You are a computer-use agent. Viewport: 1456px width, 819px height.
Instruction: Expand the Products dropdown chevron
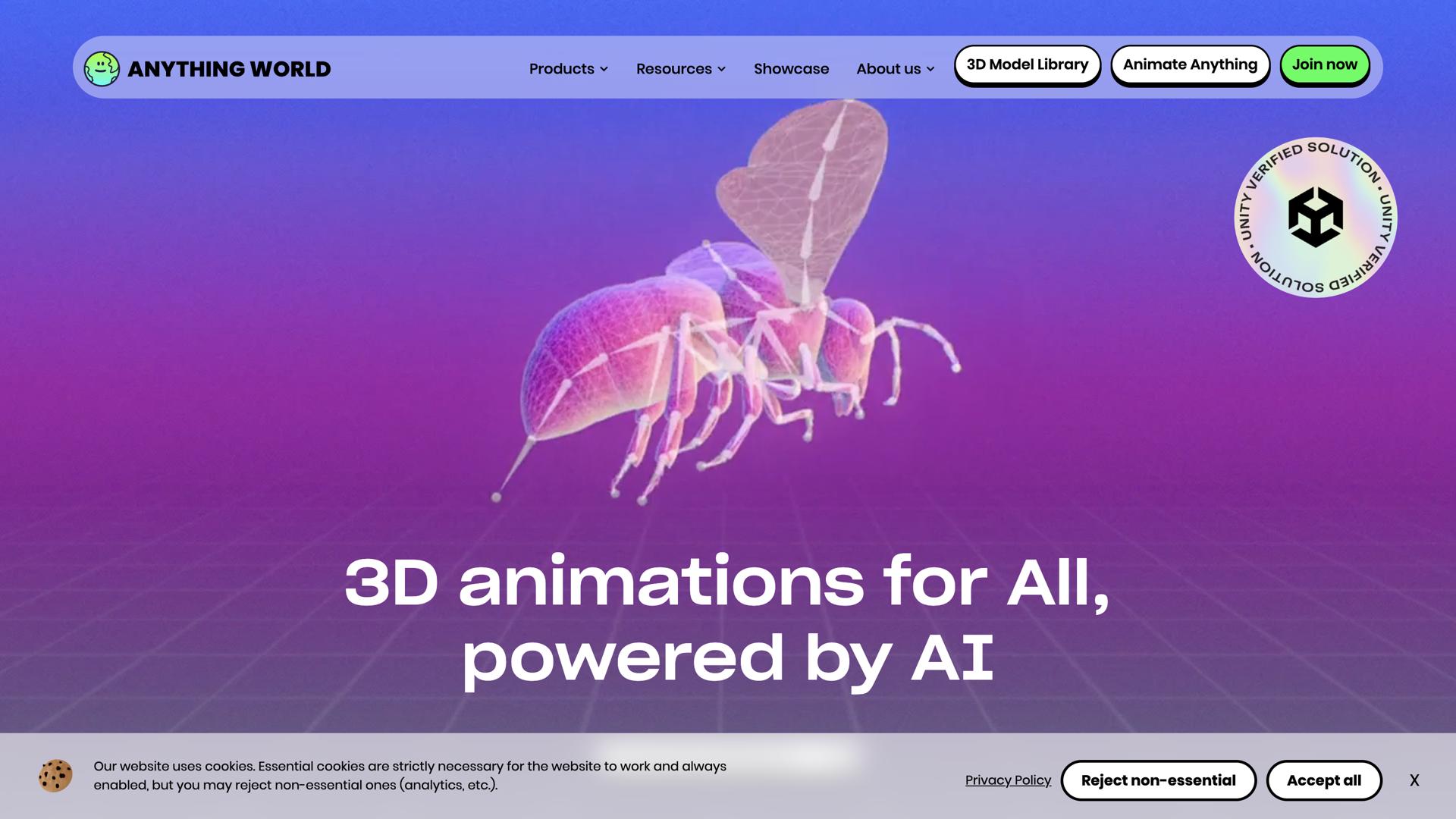pos(604,69)
